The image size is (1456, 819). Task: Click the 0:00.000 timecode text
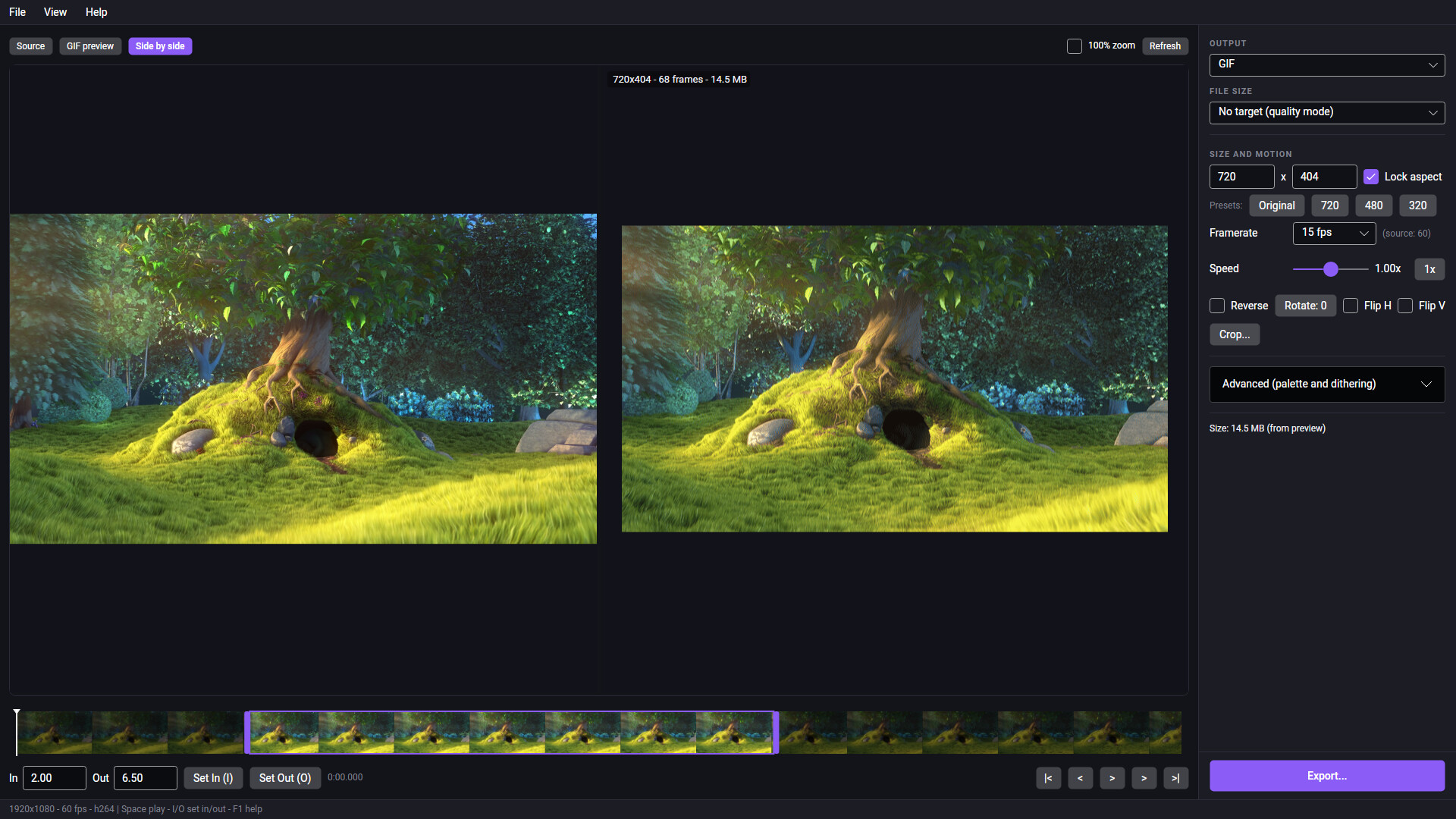pyautogui.click(x=345, y=777)
